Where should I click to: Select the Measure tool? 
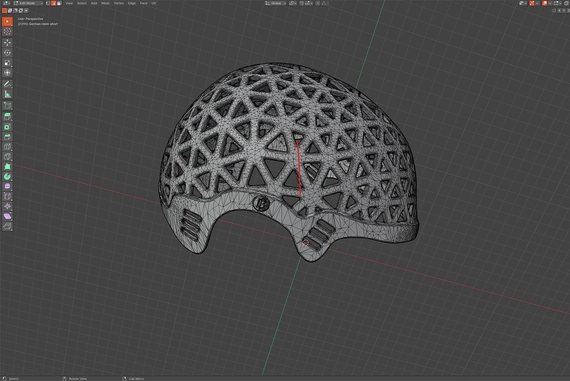pyautogui.click(x=7, y=94)
